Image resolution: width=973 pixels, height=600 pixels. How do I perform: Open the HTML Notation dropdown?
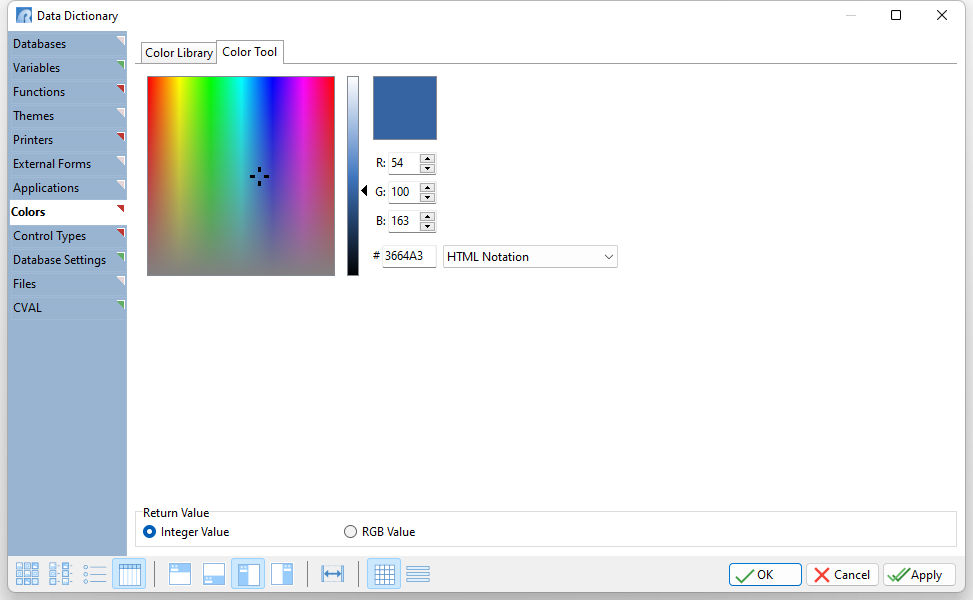pyautogui.click(x=530, y=257)
